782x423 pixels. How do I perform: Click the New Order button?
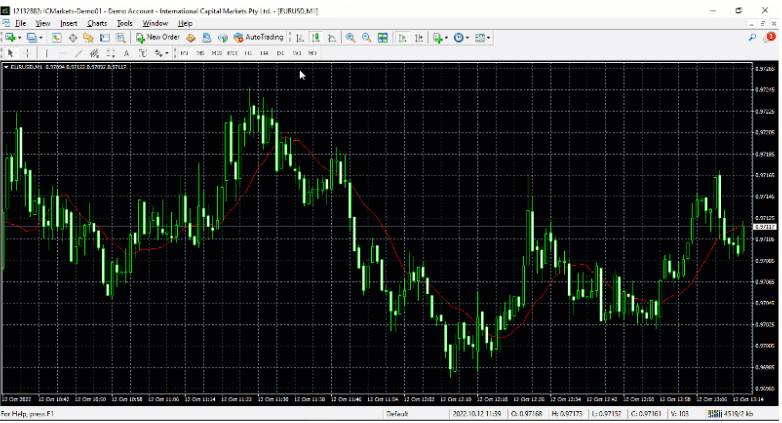click(158, 37)
